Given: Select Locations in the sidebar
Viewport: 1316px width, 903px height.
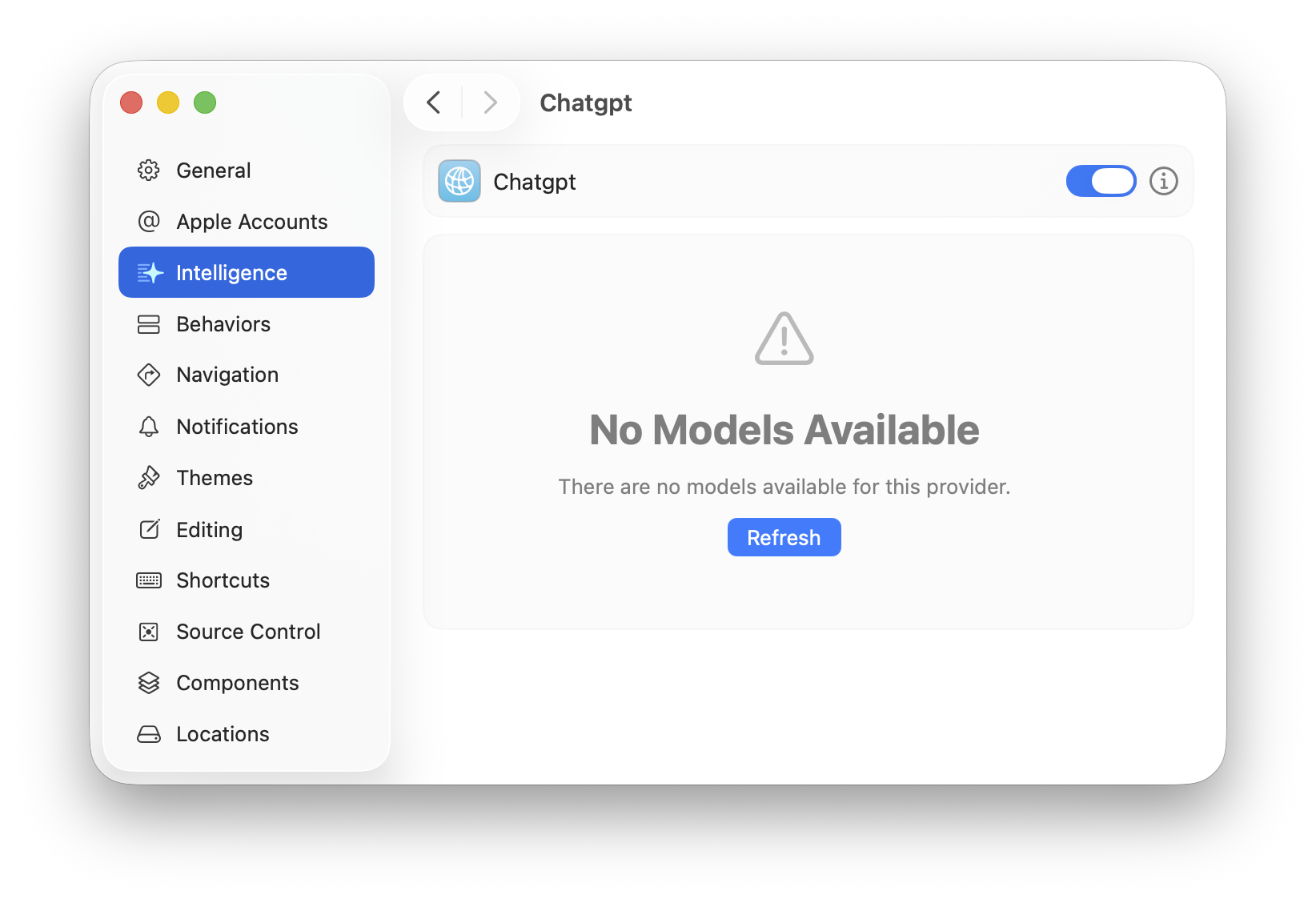Looking at the screenshot, I should tap(223, 734).
